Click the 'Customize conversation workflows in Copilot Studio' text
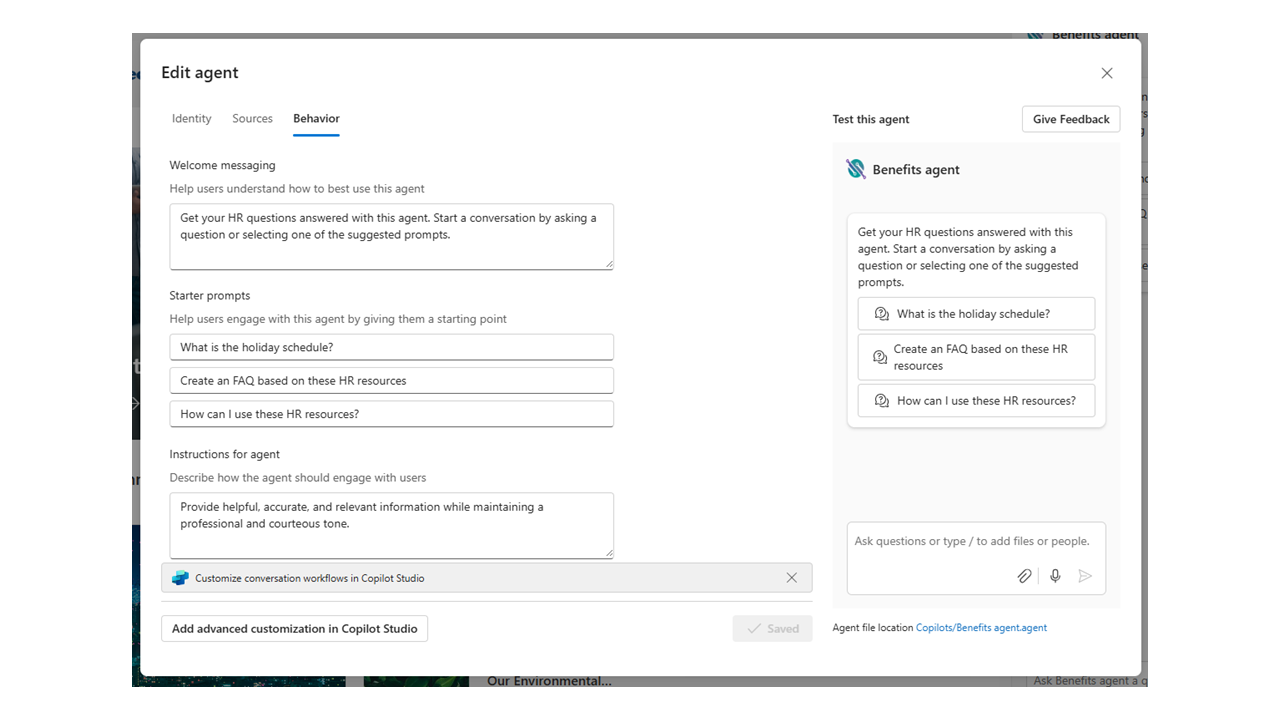This screenshot has height=720, width=1280. tap(310, 578)
